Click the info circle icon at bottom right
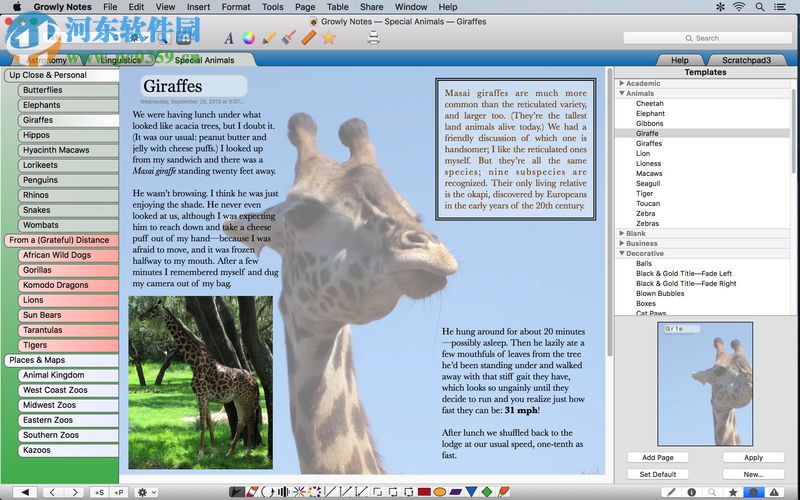Viewport: 800px width, 500px height. tap(691, 492)
